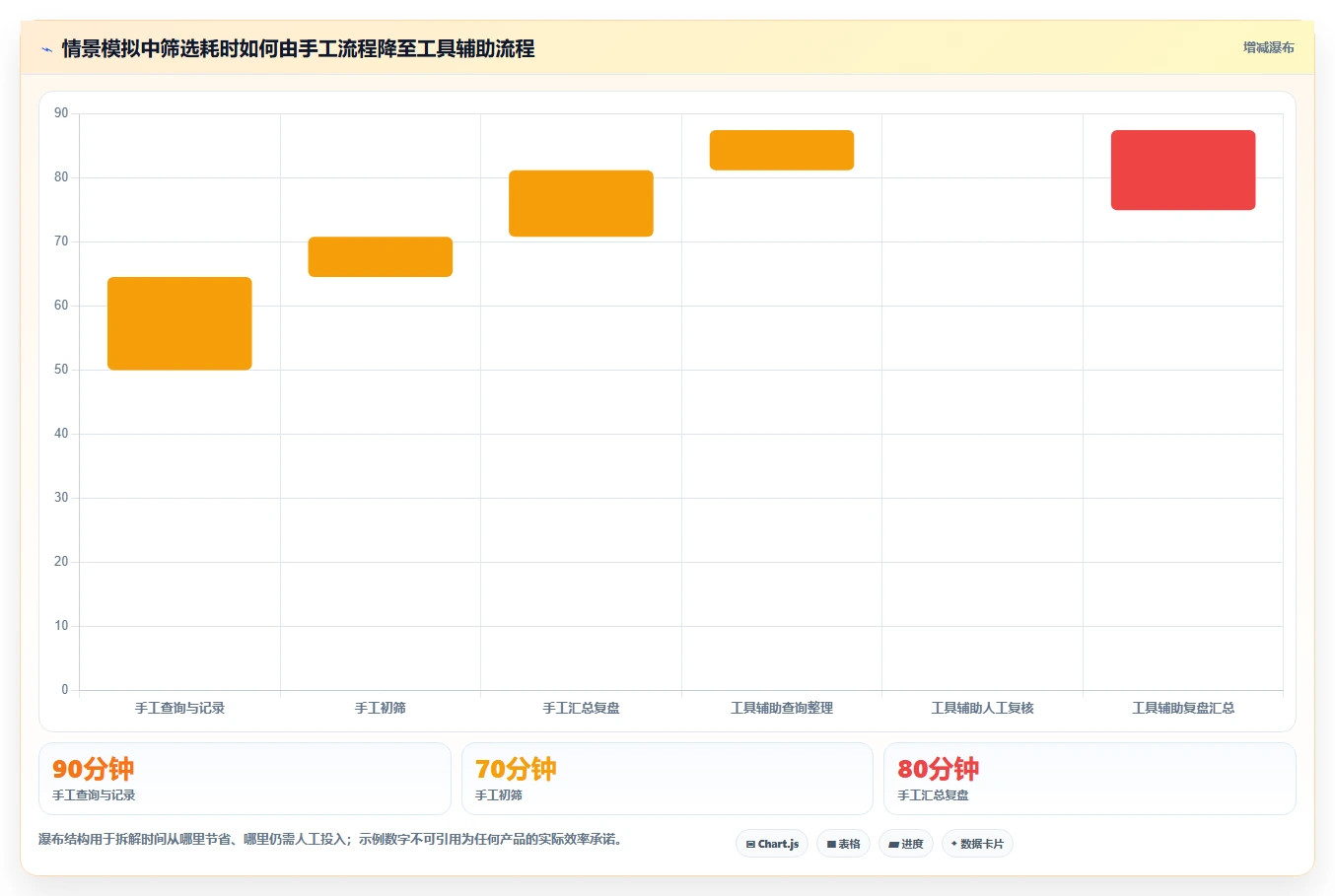Open the 70分钟 data card
This screenshot has height=896, width=1335.
[x=667, y=779]
